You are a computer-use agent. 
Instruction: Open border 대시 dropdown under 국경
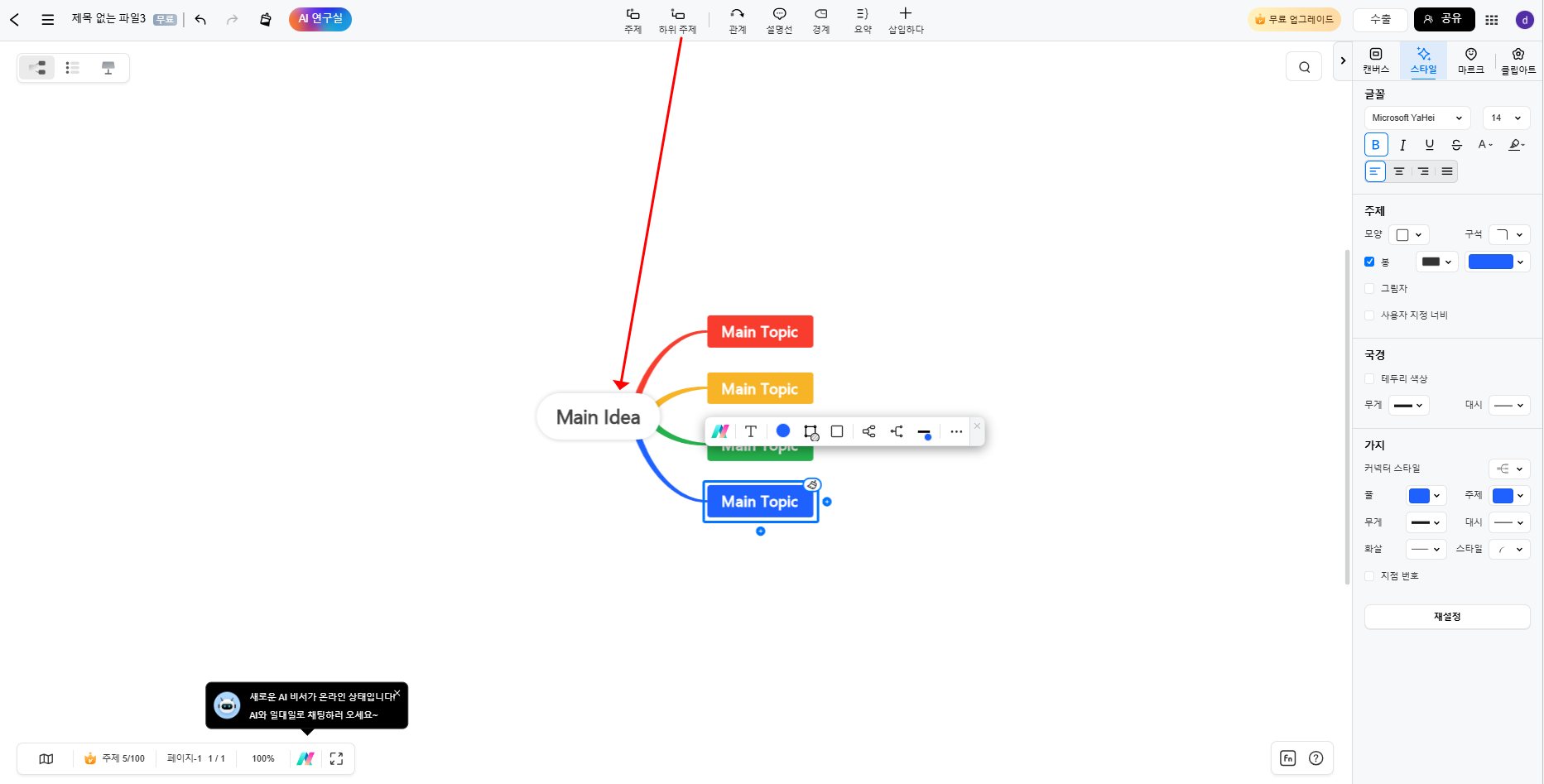pos(1509,405)
